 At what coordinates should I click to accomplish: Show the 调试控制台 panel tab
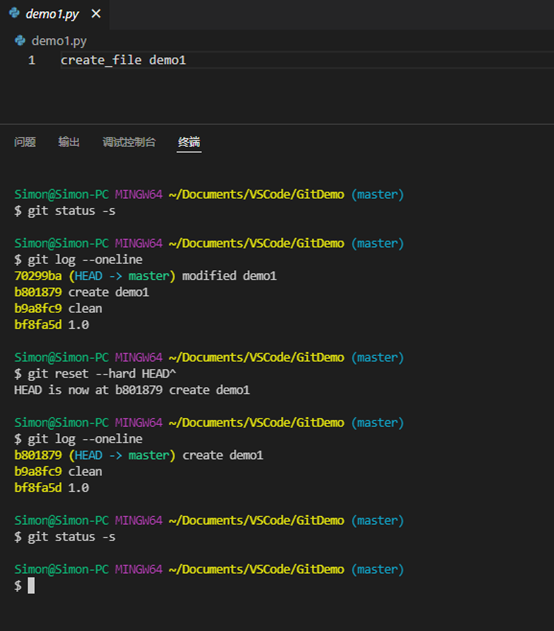click(x=129, y=142)
